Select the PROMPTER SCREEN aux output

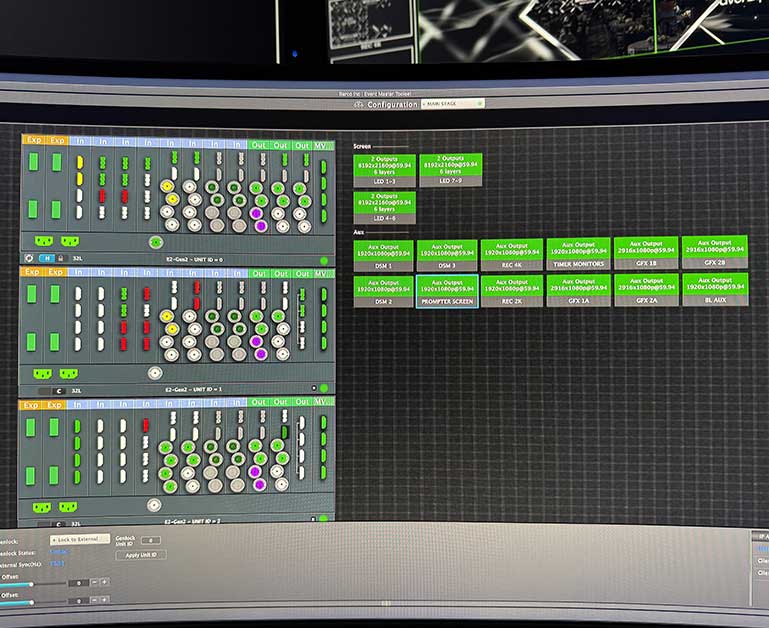[x=447, y=289]
